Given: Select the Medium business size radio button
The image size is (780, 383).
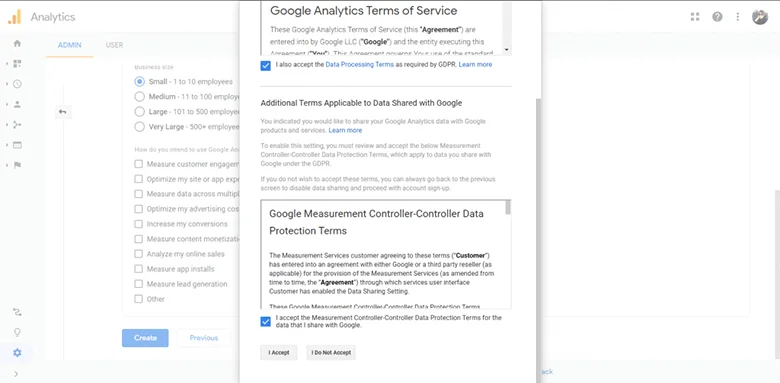Looking at the screenshot, I should pos(140,96).
